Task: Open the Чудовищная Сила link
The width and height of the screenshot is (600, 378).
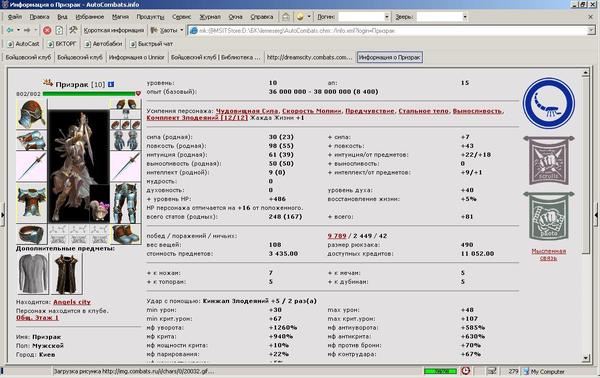Action: point(247,111)
